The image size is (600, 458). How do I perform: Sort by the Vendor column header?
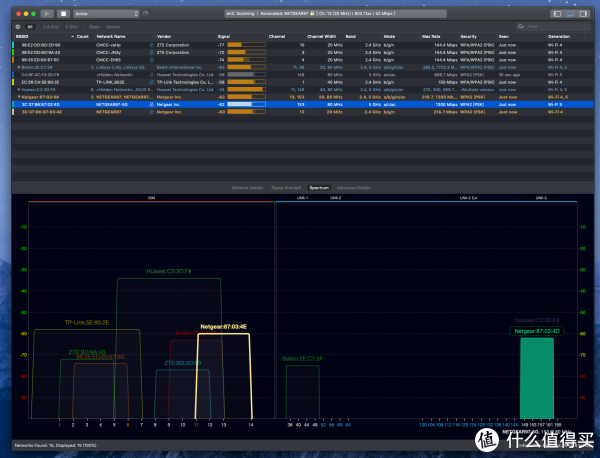[x=164, y=36]
